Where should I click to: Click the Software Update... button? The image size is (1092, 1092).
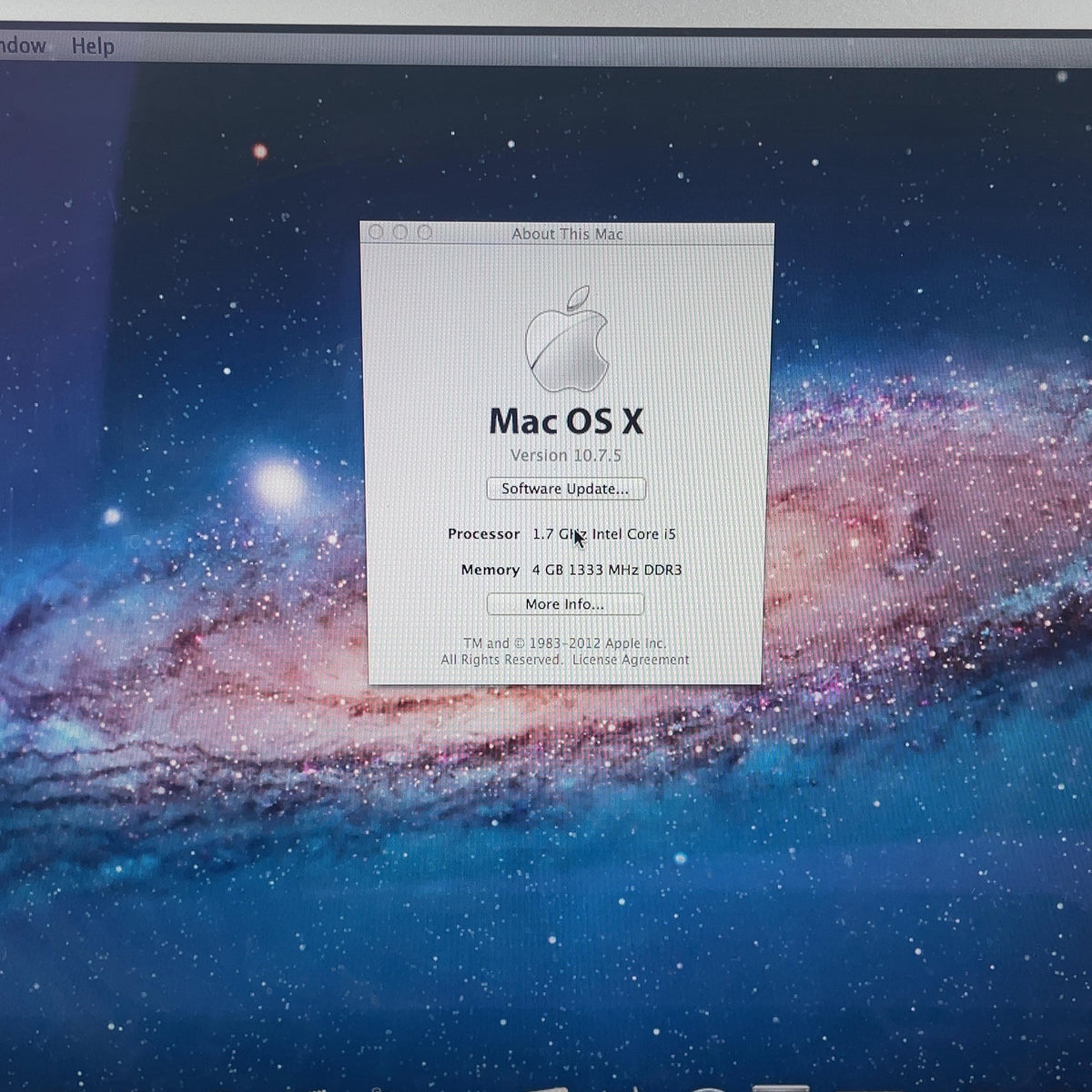click(565, 489)
